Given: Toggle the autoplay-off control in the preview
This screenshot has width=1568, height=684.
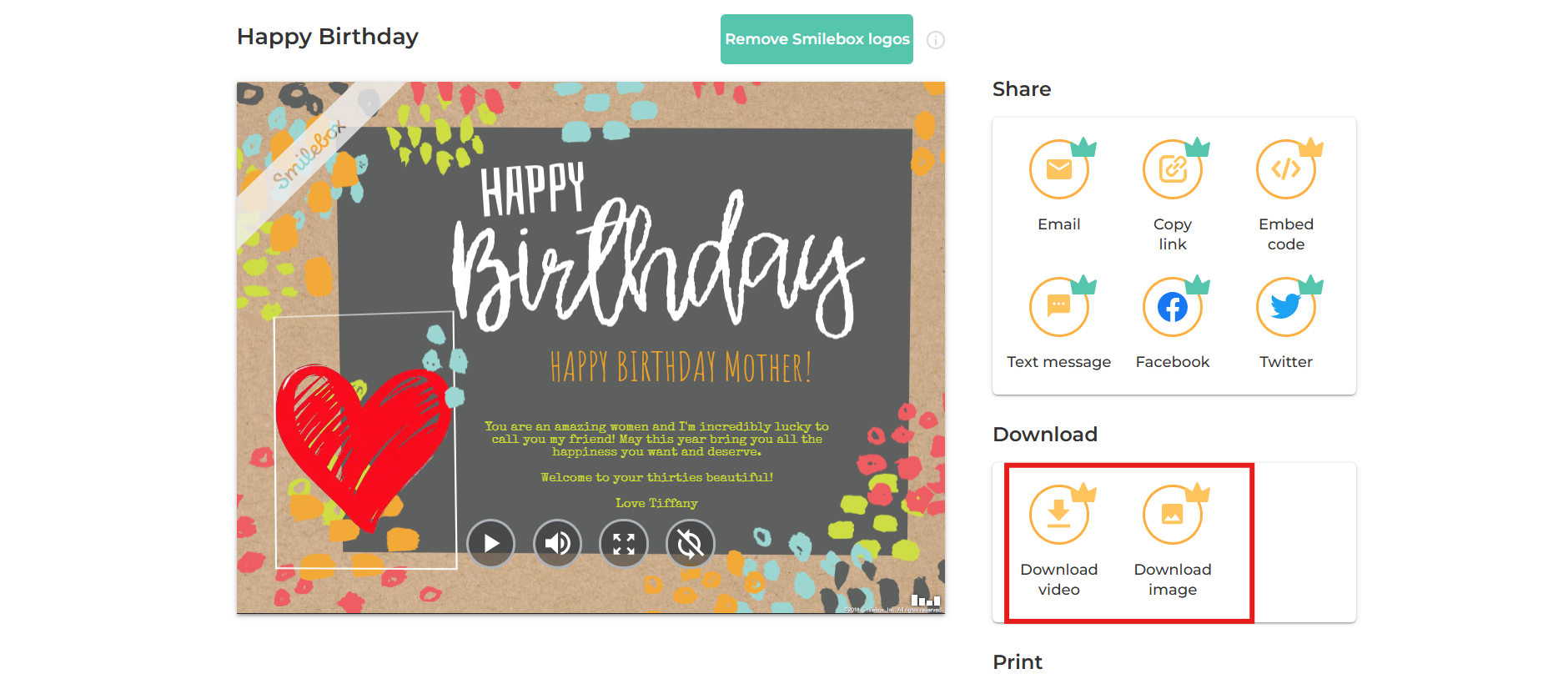Looking at the screenshot, I should click(691, 543).
